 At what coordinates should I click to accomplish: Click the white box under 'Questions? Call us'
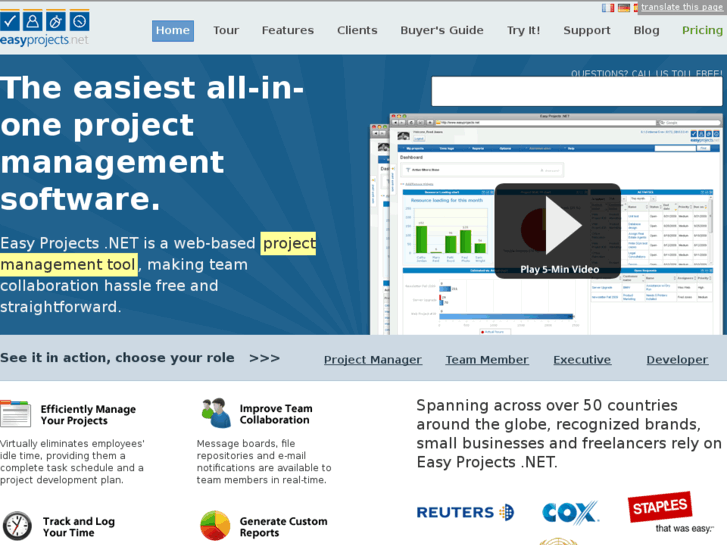[577, 91]
